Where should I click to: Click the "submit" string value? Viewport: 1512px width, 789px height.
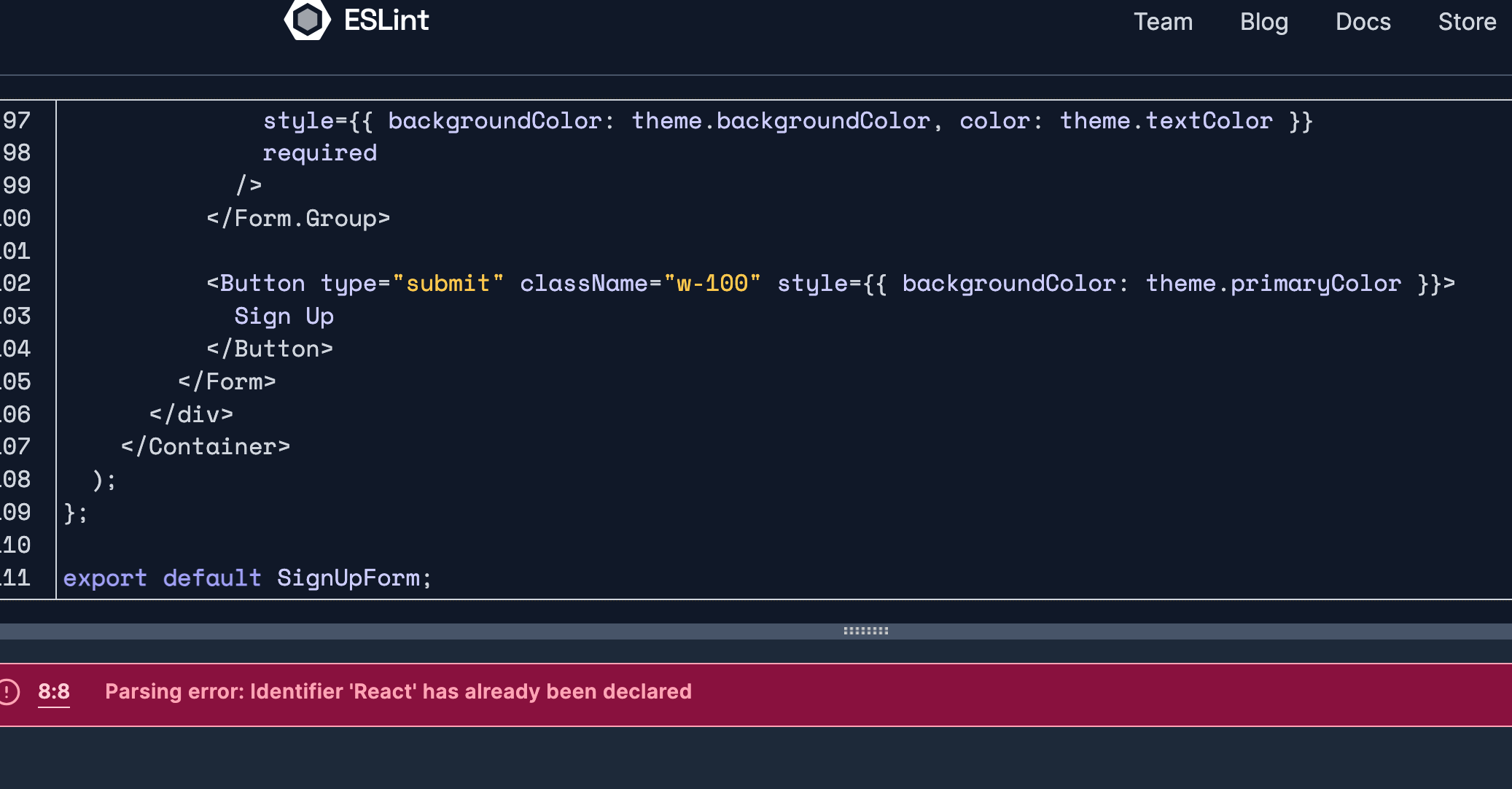448,284
